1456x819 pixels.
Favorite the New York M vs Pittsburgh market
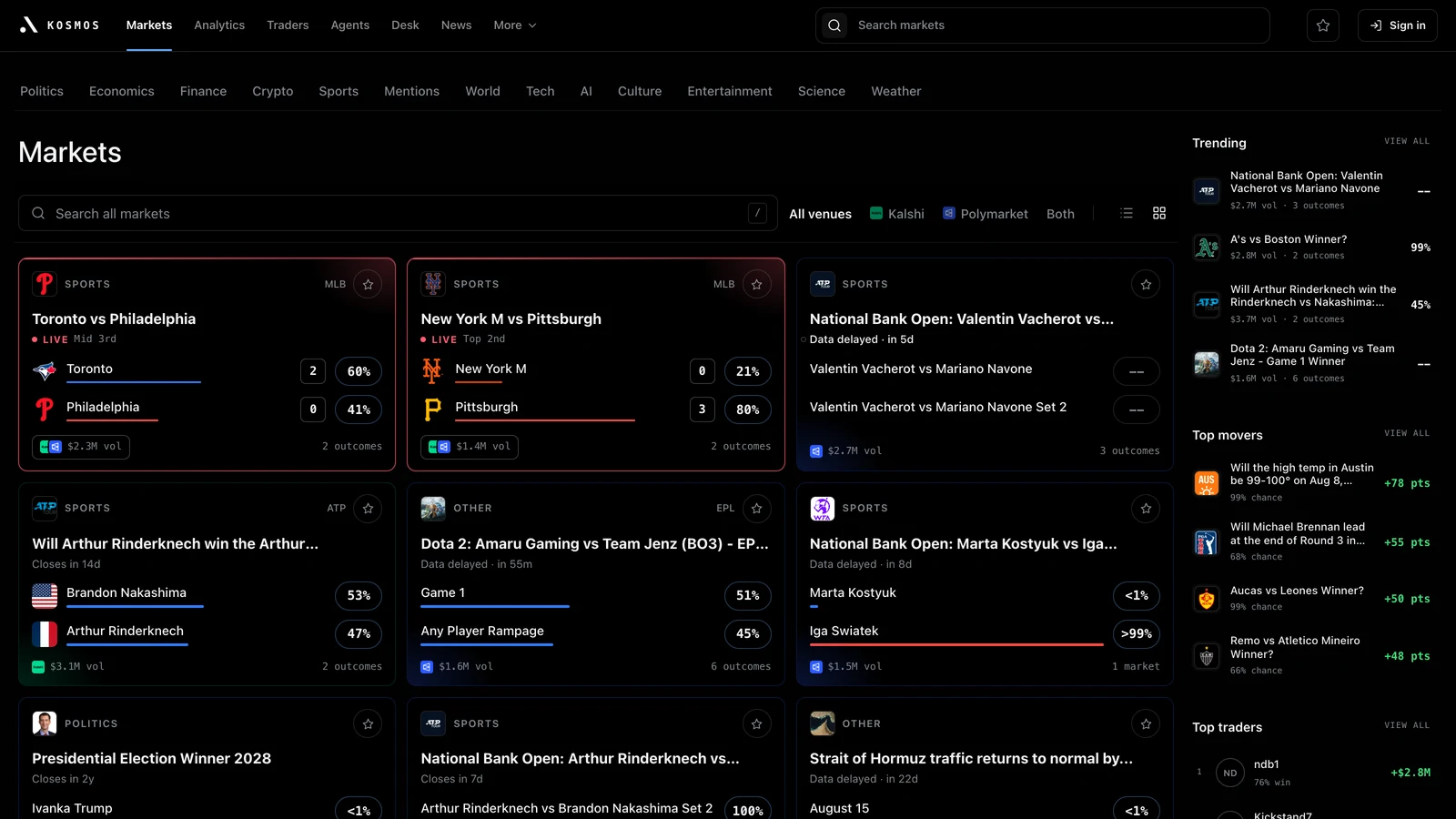click(757, 284)
